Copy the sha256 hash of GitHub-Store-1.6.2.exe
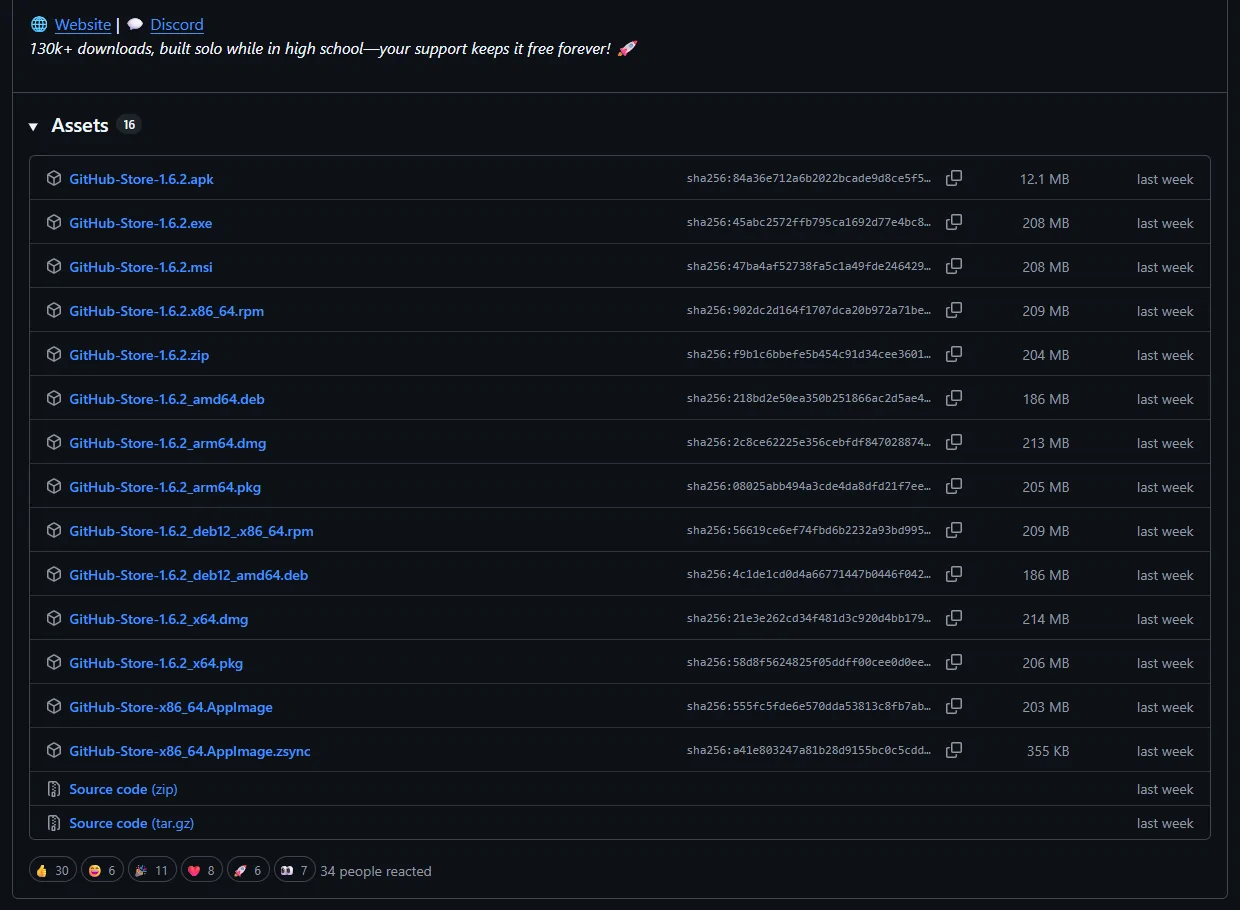This screenshot has width=1240, height=910. (x=953, y=222)
